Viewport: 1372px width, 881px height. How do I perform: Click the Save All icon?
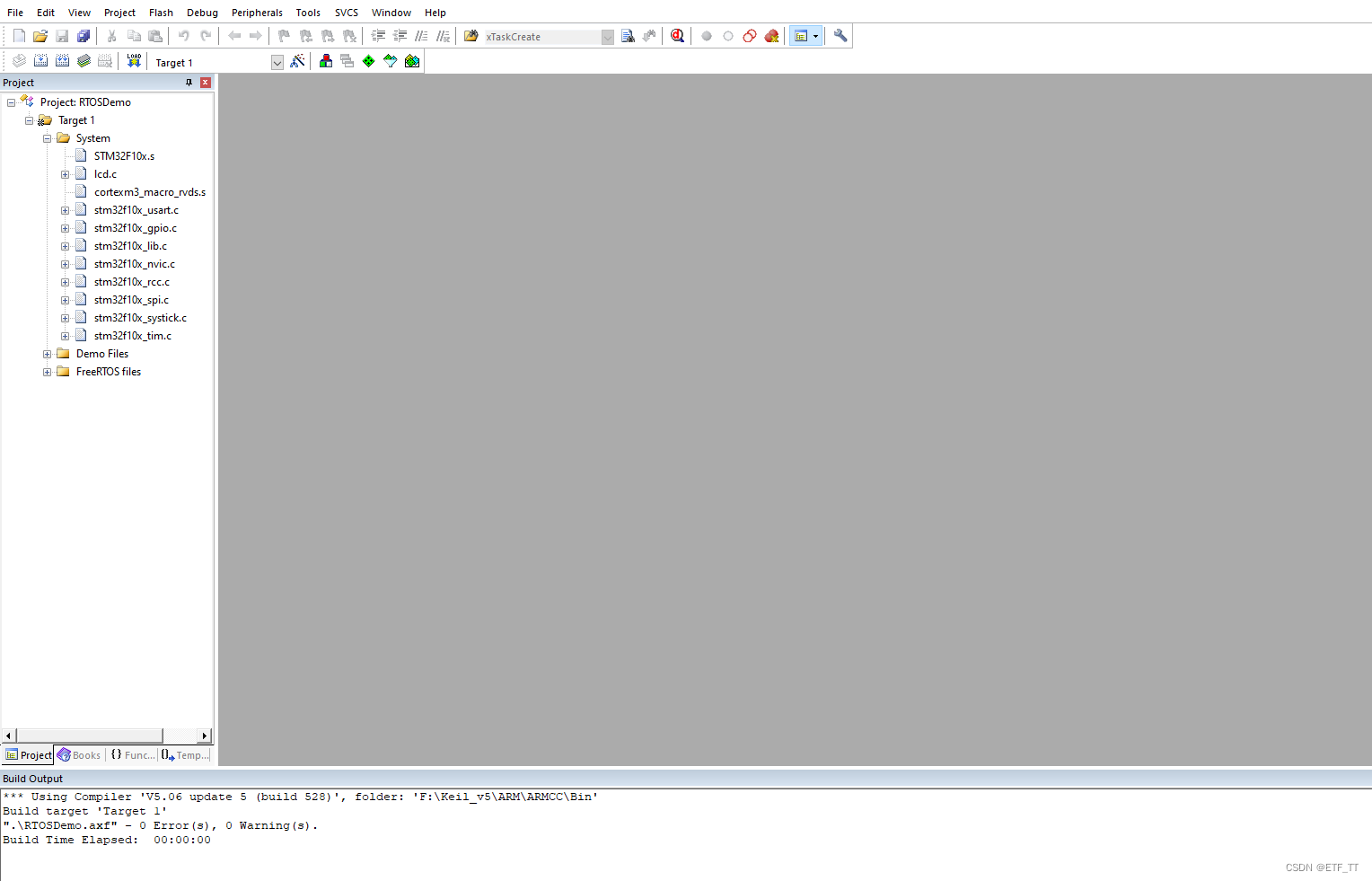[84, 36]
